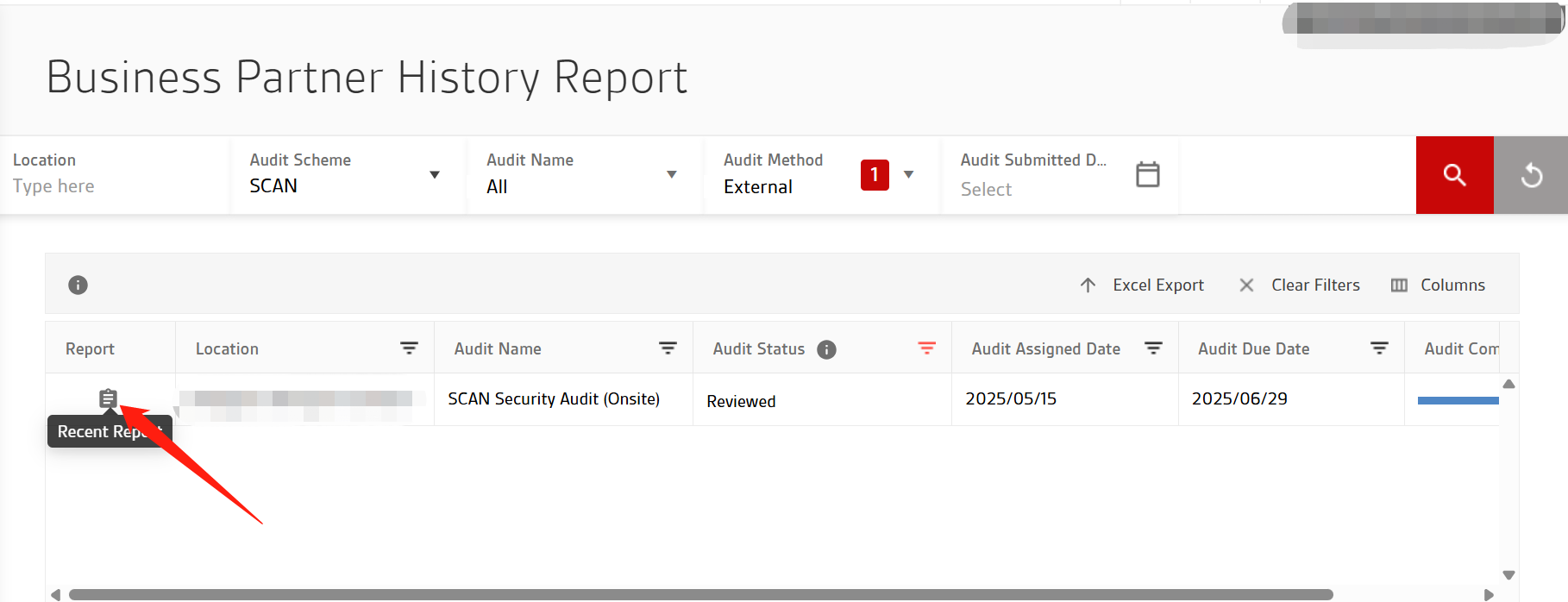Click the Audit Status info icon

coord(826,349)
